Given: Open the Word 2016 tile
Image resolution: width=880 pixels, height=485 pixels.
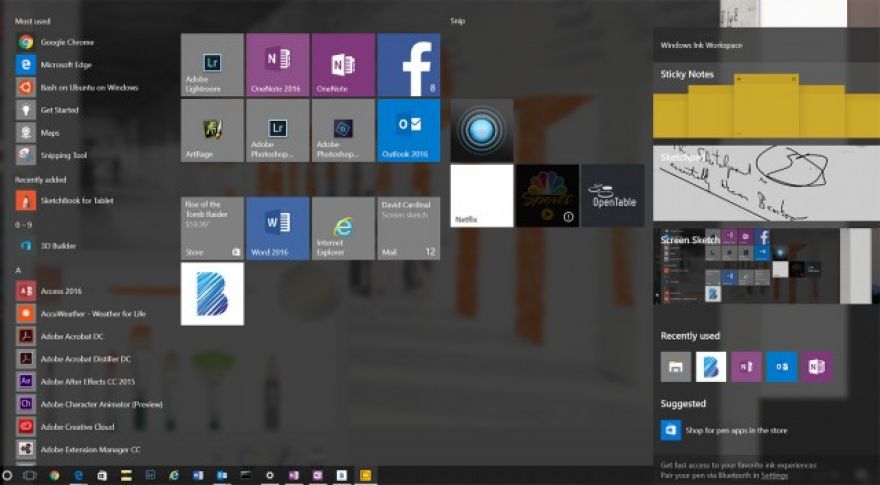Looking at the screenshot, I should coord(278,228).
